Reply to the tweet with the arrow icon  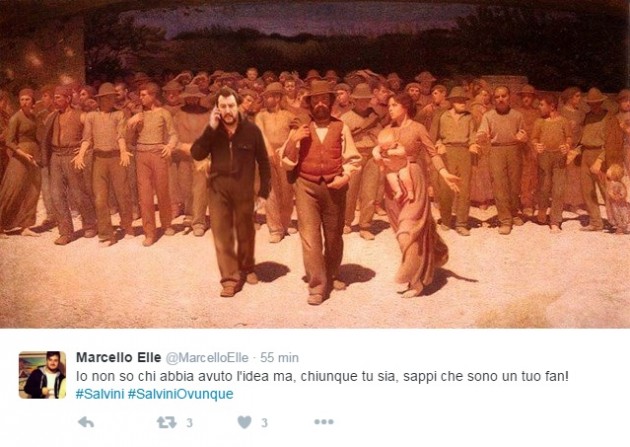point(86,422)
